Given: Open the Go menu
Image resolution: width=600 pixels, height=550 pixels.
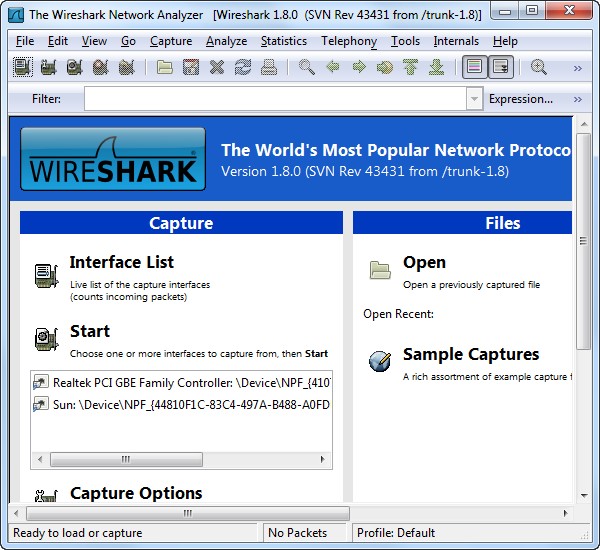Looking at the screenshot, I should [x=128, y=41].
